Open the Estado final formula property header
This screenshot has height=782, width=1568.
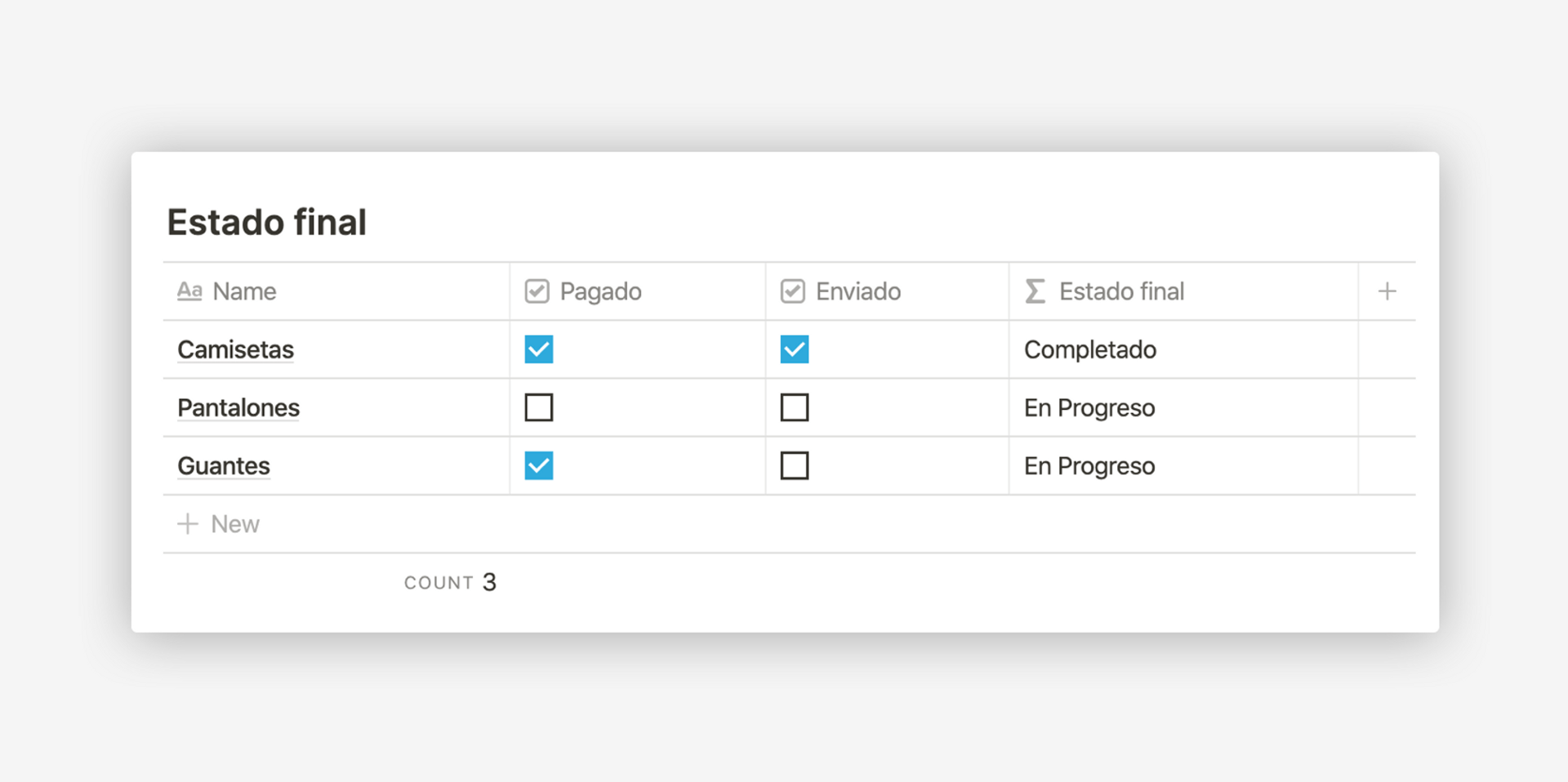(1122, 291)
